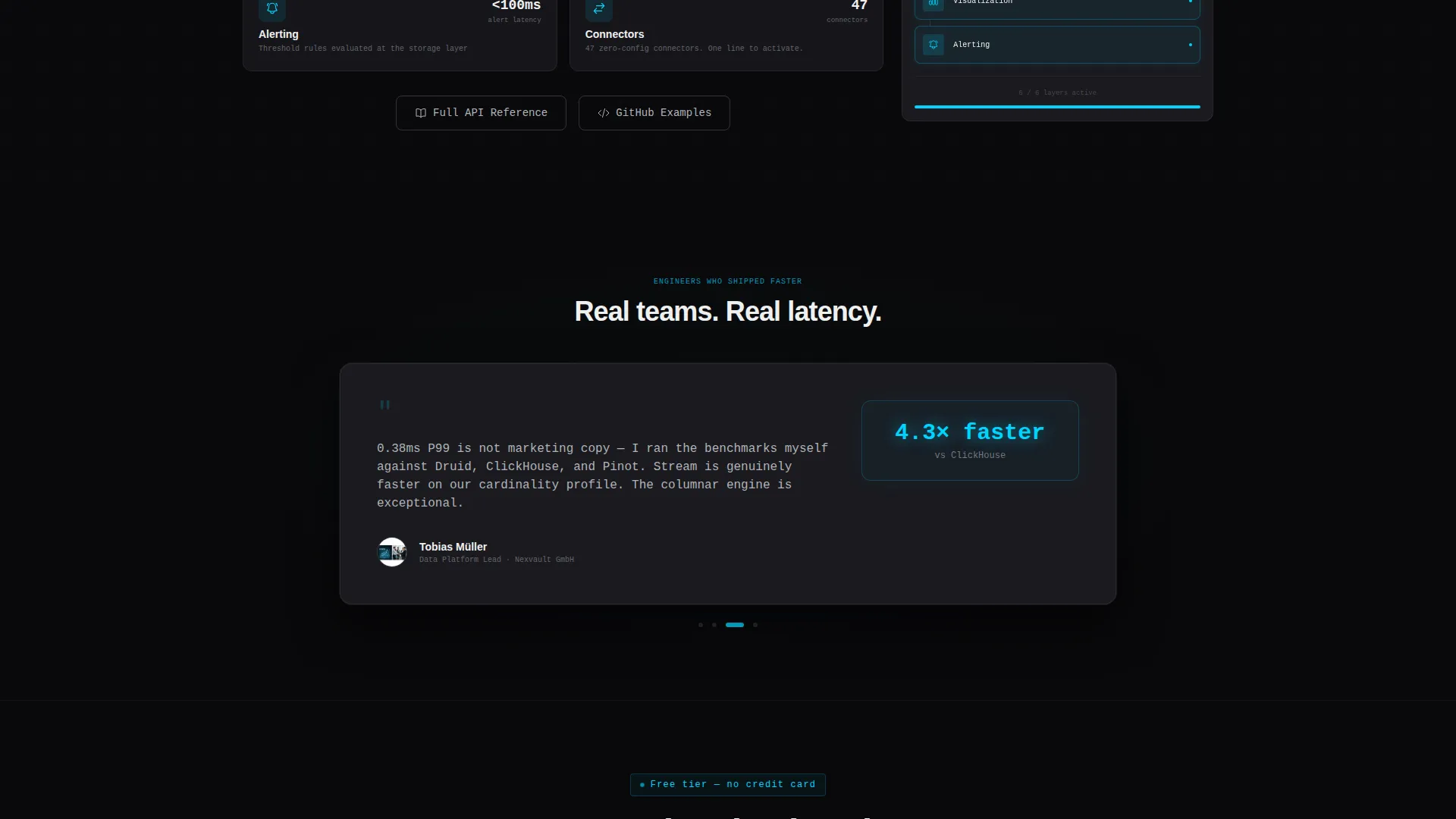Viewport: 1456px width, 819px height.
Task: Click the Connectors card title
Action: [614, 34]
